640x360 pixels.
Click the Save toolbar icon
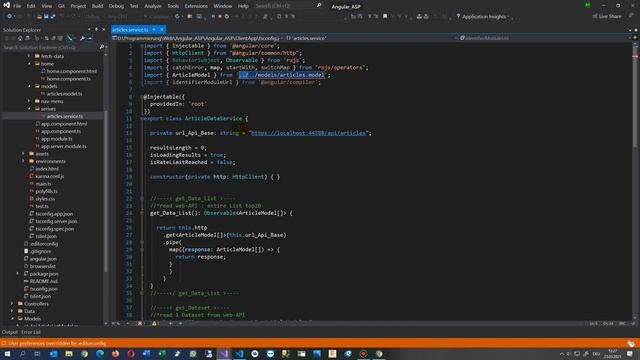46,16
